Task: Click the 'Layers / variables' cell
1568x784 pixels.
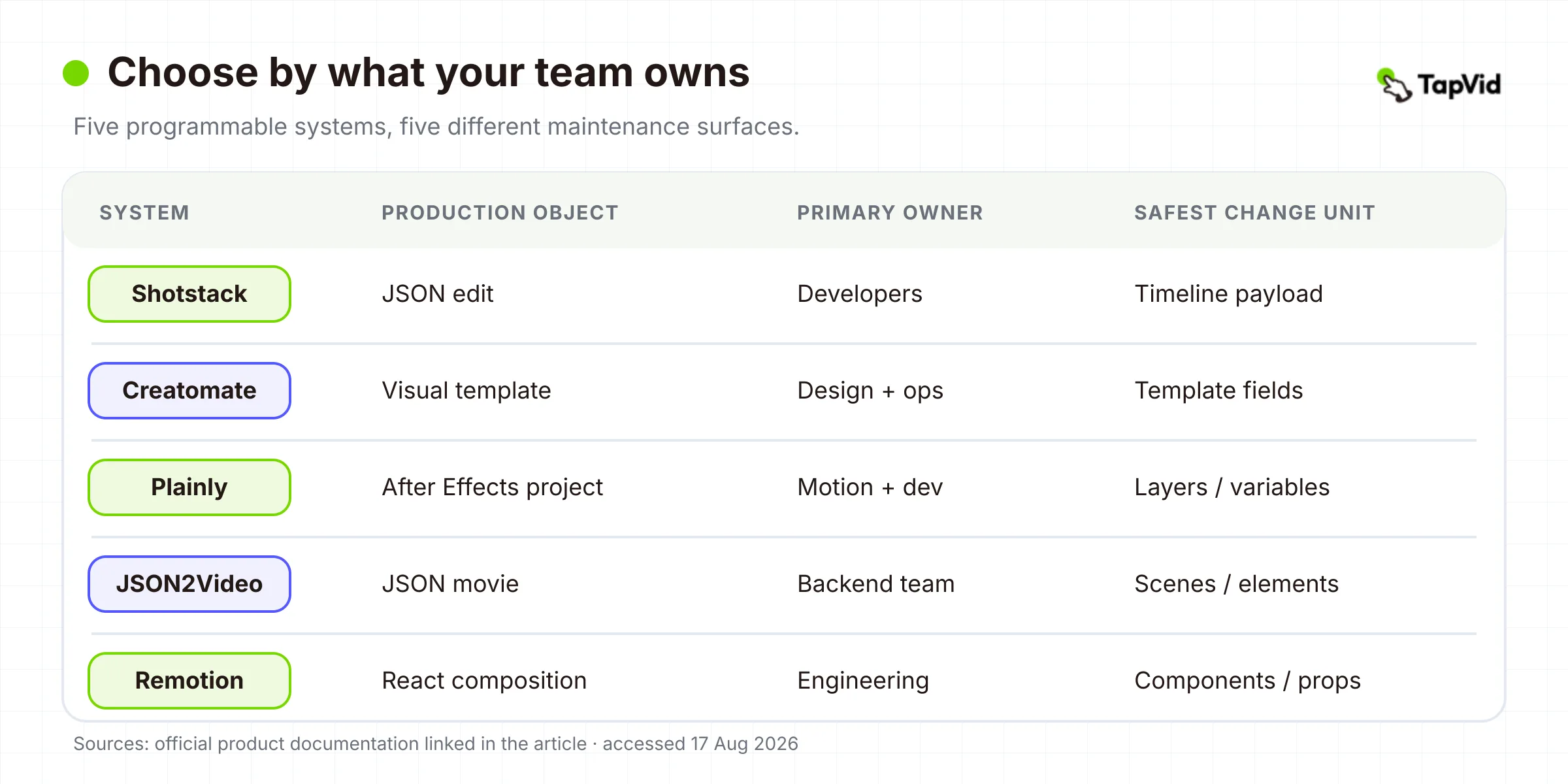Action: pos(1232,487)
